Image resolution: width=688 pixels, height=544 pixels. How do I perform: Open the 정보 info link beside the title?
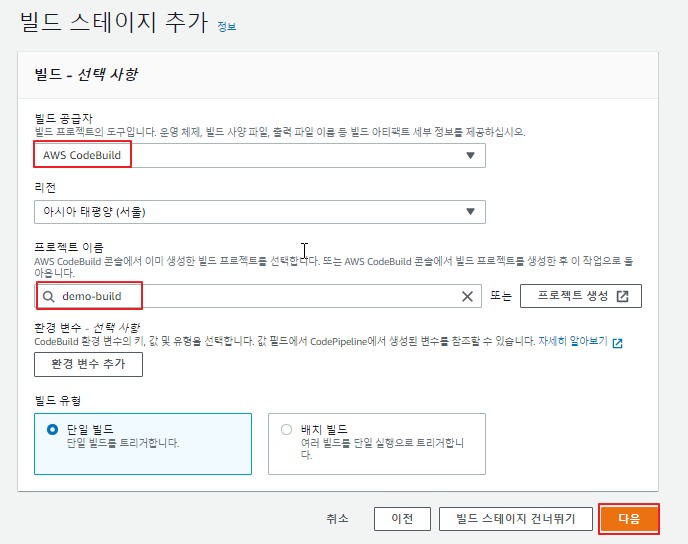point(227,27)
